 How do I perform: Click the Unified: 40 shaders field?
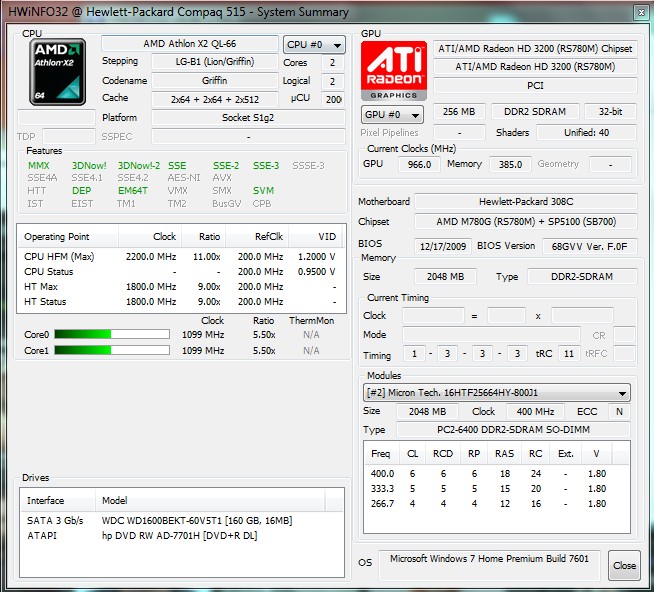tap(586, 133)
